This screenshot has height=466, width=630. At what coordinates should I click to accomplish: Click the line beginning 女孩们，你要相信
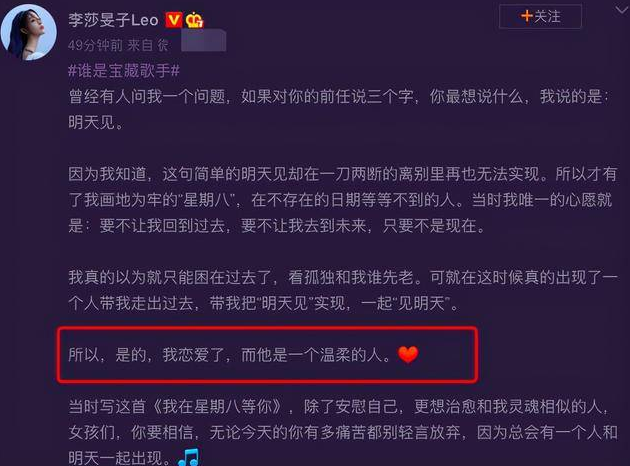point(343,432)
